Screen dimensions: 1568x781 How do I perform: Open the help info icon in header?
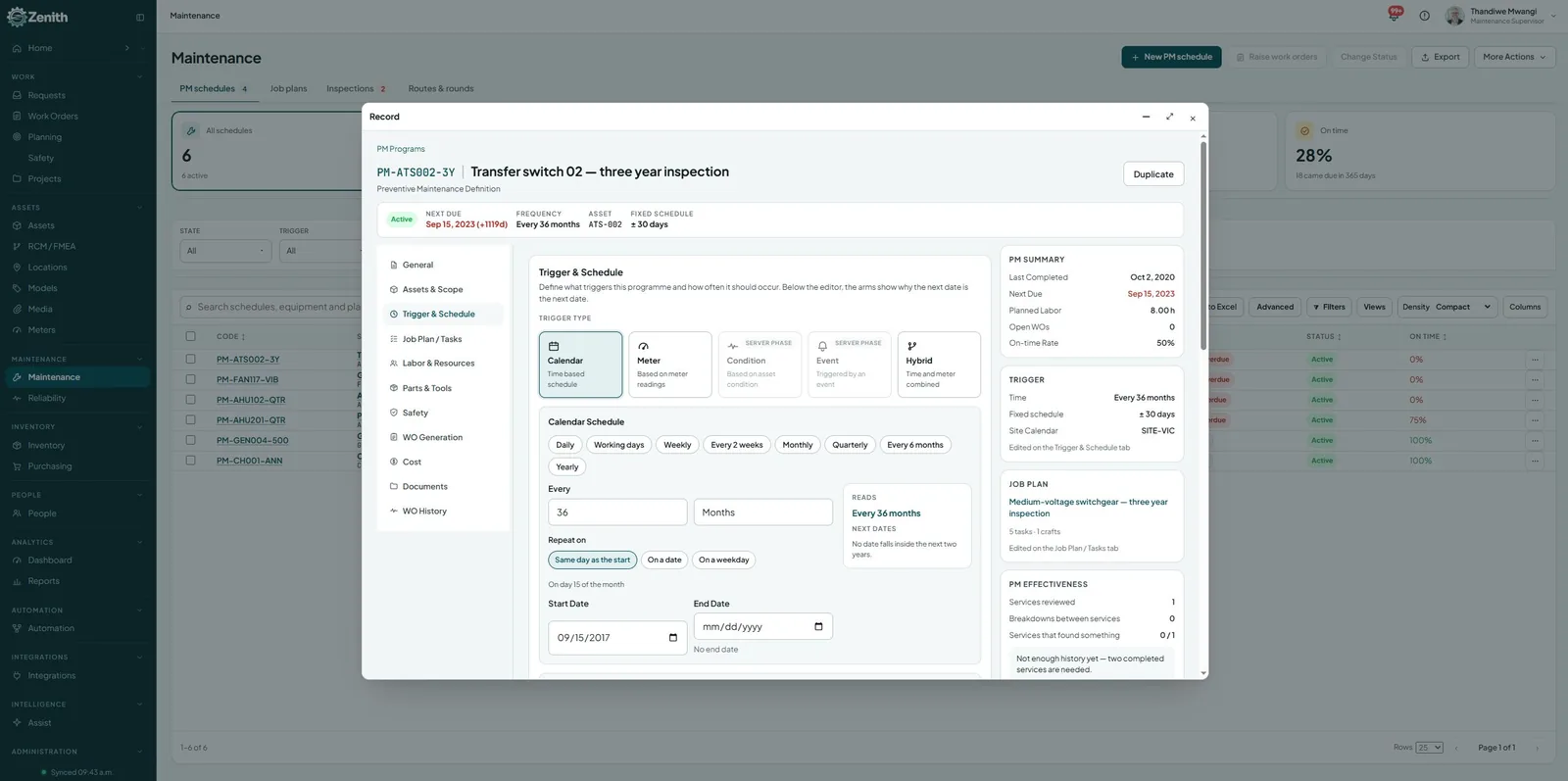(x=1424, y=16)
